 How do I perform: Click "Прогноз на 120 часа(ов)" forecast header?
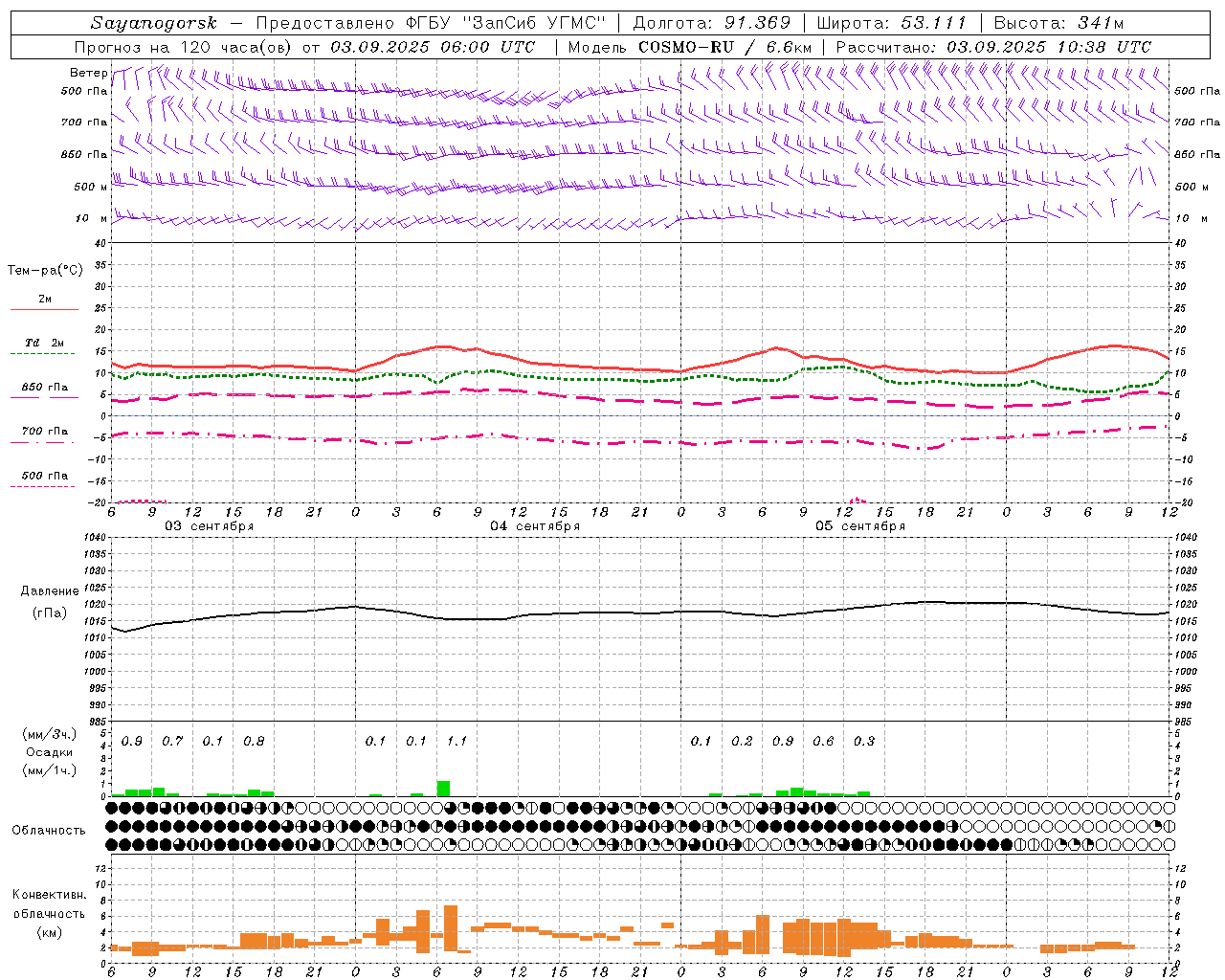(x=183, y=47)
